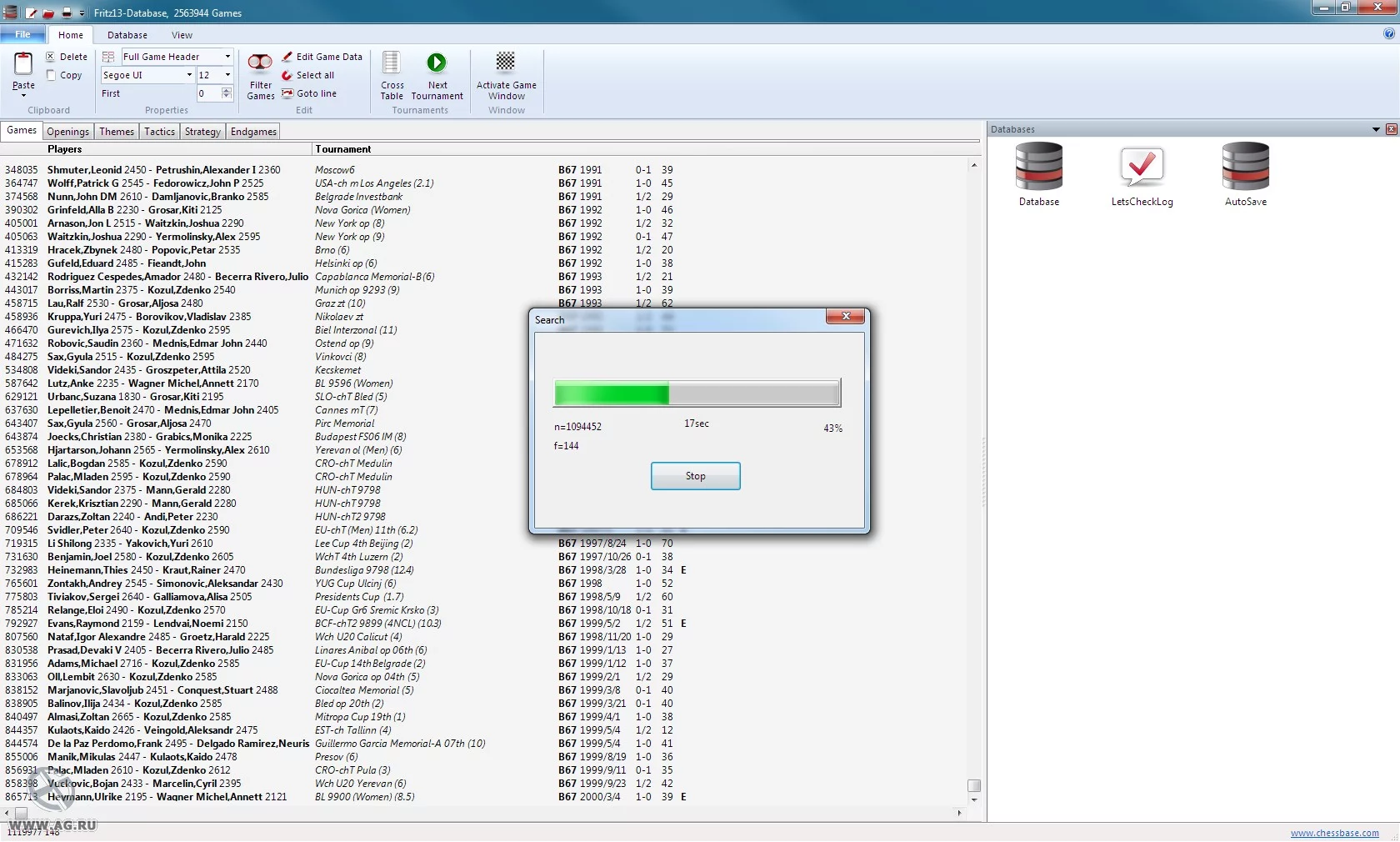The image size is (1400, 842).
Task: Click tournament cell Biel Interzonal (11)
Action: pyautogui.click(x=356, y=330)
